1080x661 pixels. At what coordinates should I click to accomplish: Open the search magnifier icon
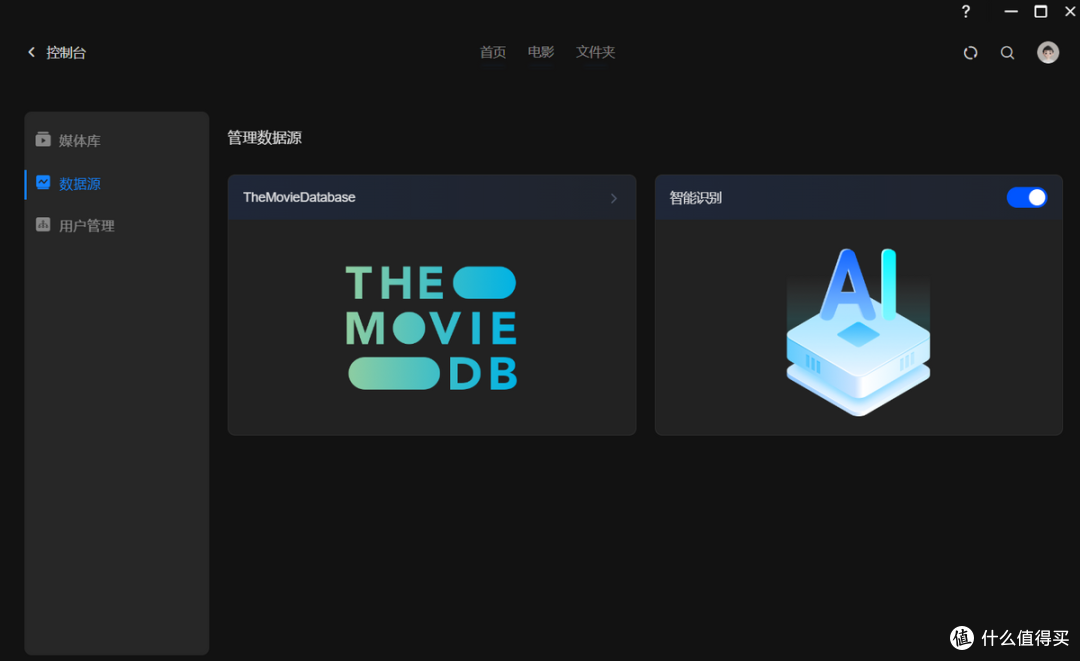pos(1007,53)
